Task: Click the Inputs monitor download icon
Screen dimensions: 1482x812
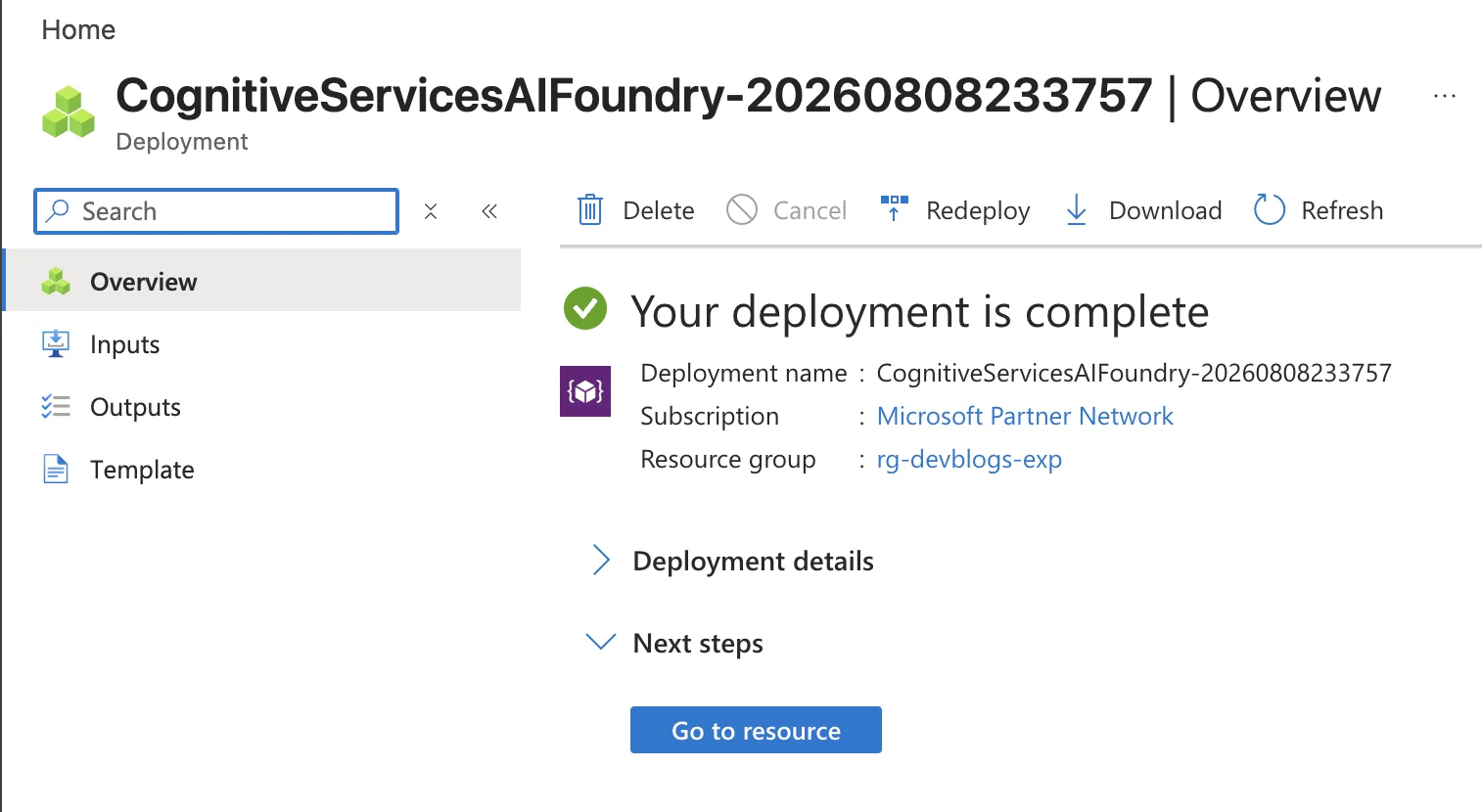Action: pyautogui.click(x=56, y=344)
